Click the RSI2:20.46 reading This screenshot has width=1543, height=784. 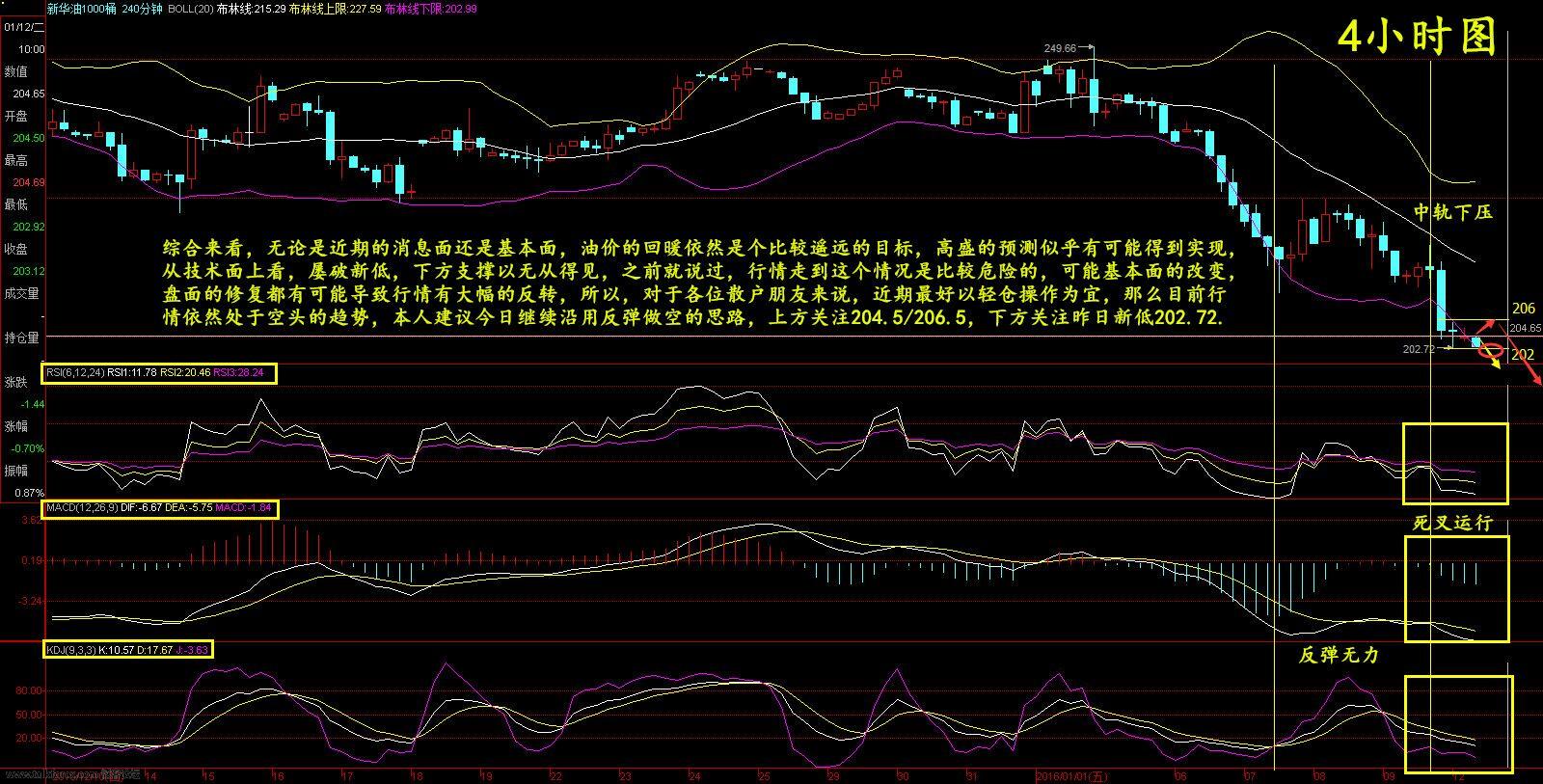pyautogui.click(x=184, y=373)
